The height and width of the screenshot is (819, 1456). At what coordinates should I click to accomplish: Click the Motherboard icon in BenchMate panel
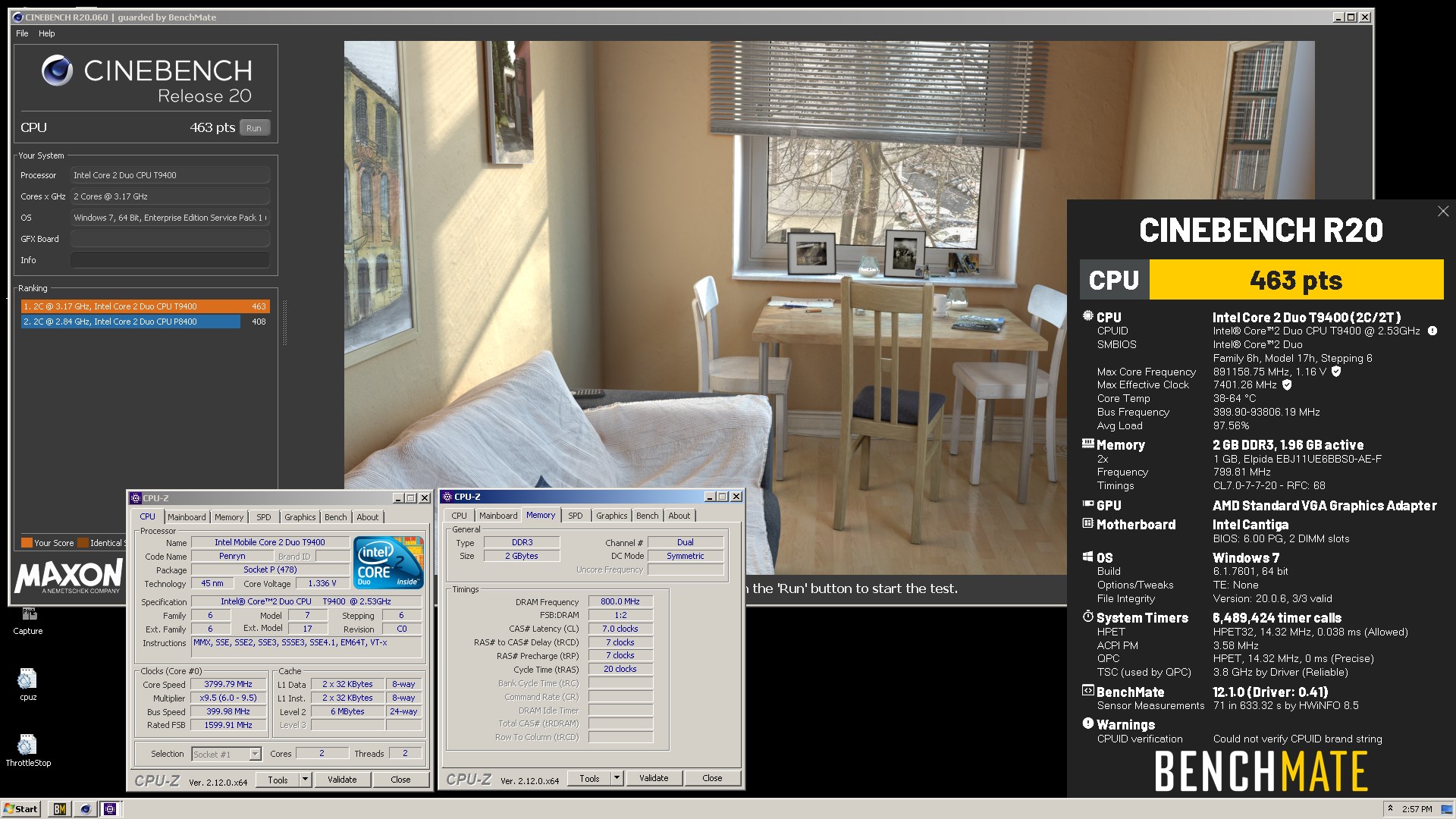point(1087,523)
